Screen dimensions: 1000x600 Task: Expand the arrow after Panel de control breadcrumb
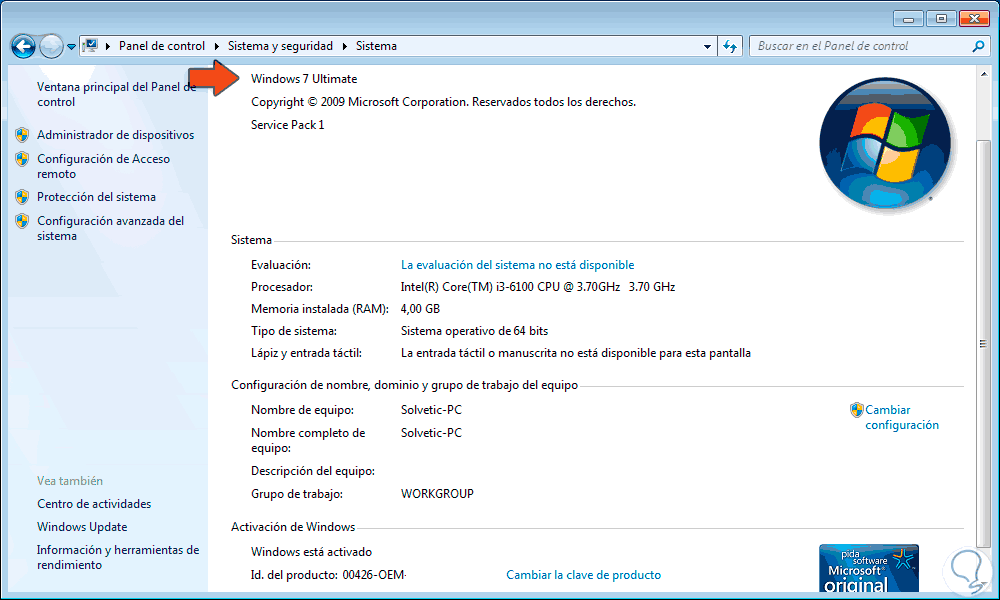tap(216, 46)
